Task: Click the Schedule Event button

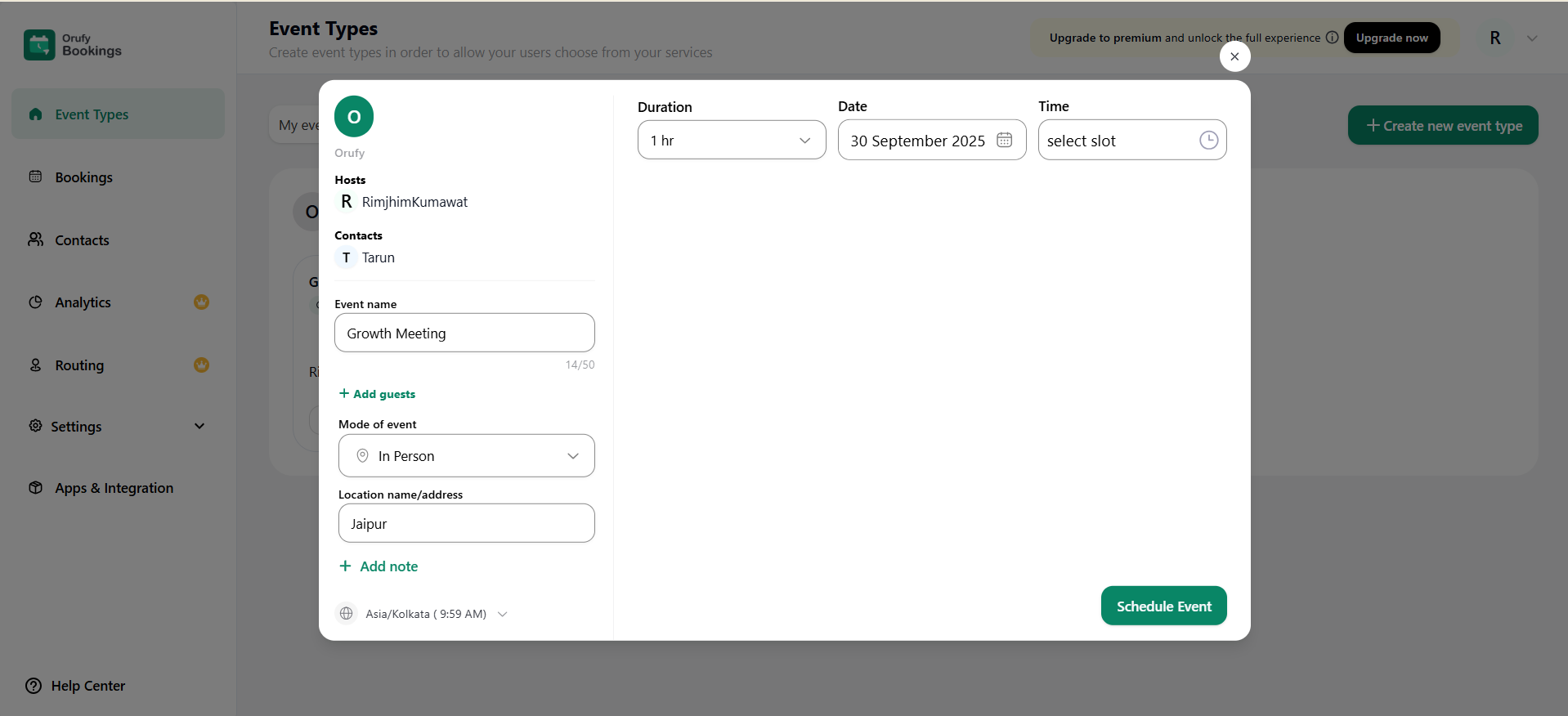Action: pyautogui.click(x=1163, y=606)
